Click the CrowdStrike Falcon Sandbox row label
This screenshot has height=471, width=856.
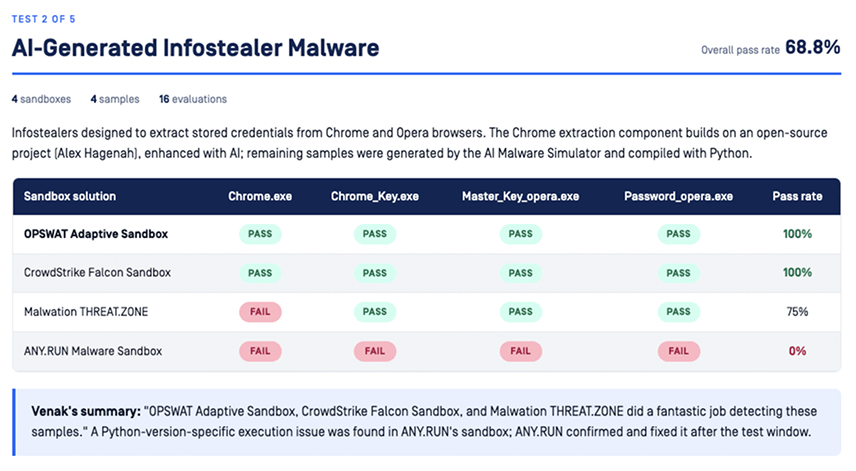pyautogui.click(x=97, y=272)
